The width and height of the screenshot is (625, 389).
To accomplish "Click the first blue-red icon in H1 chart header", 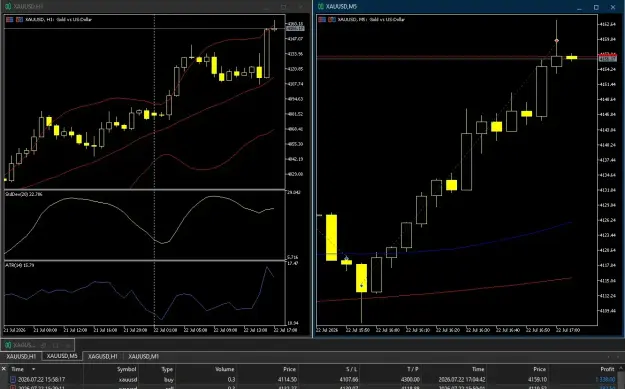I will click(x=10, y=19).
